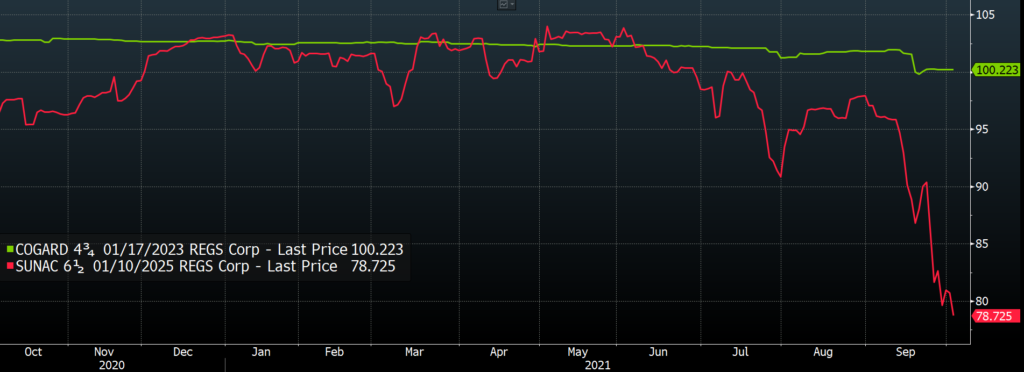Click the Mar month axis label

pyautogui.click(x=414, y=352)
